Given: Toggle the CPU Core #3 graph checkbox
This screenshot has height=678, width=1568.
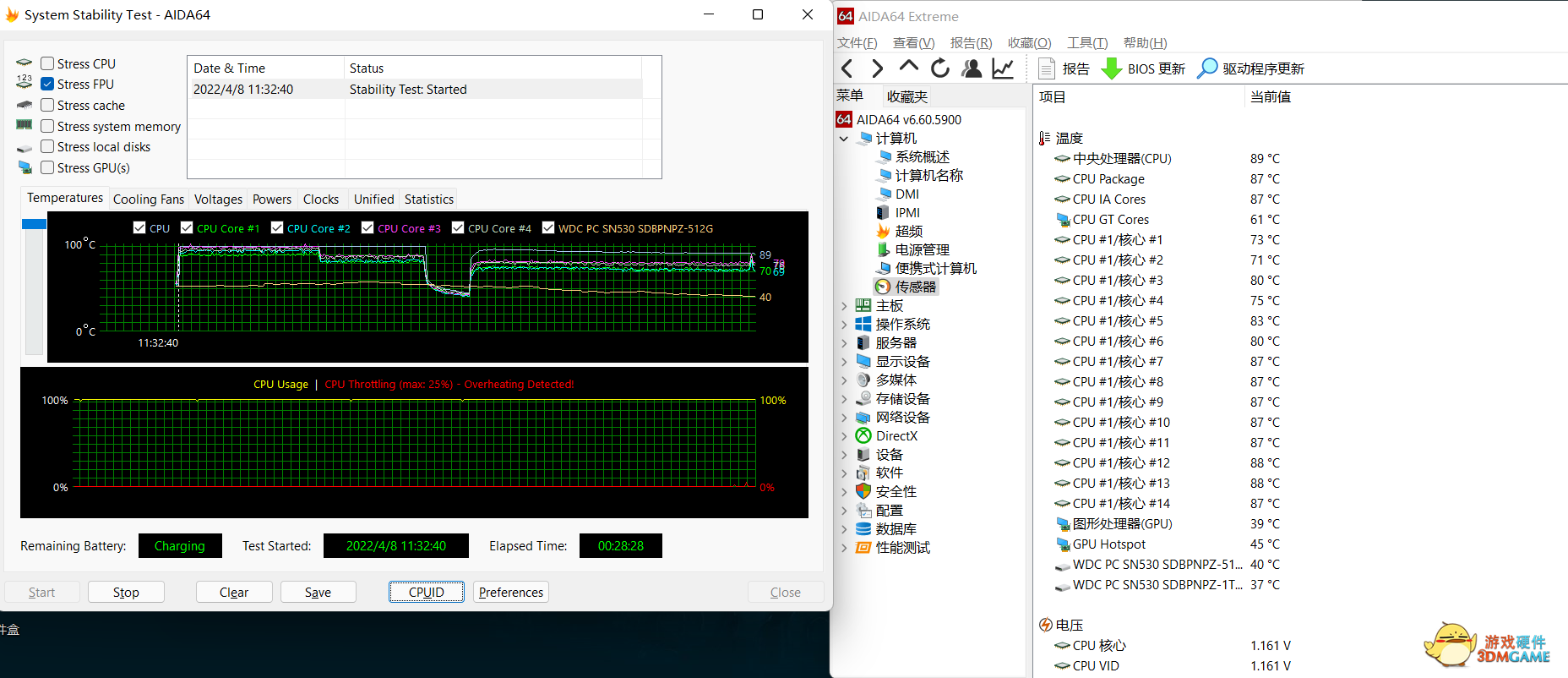Looking at the screenshot, I should tap(367, 227).
